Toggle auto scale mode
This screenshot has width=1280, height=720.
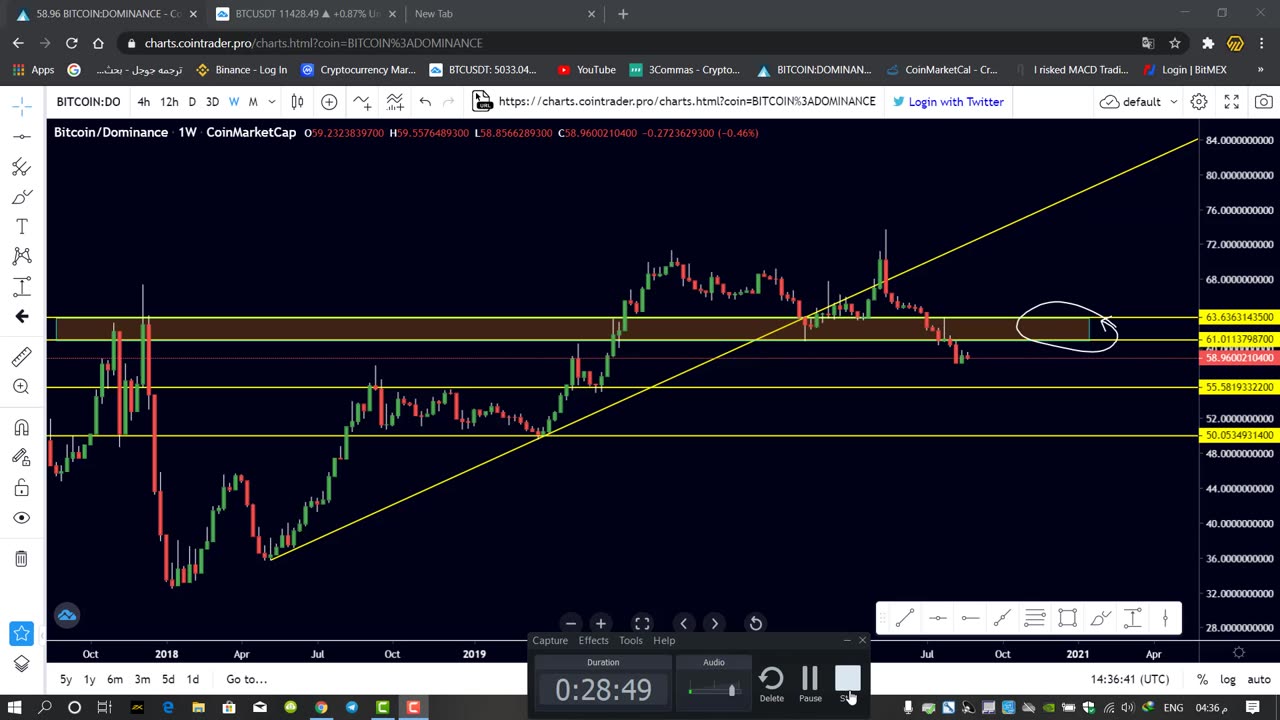coord(1258,680)
